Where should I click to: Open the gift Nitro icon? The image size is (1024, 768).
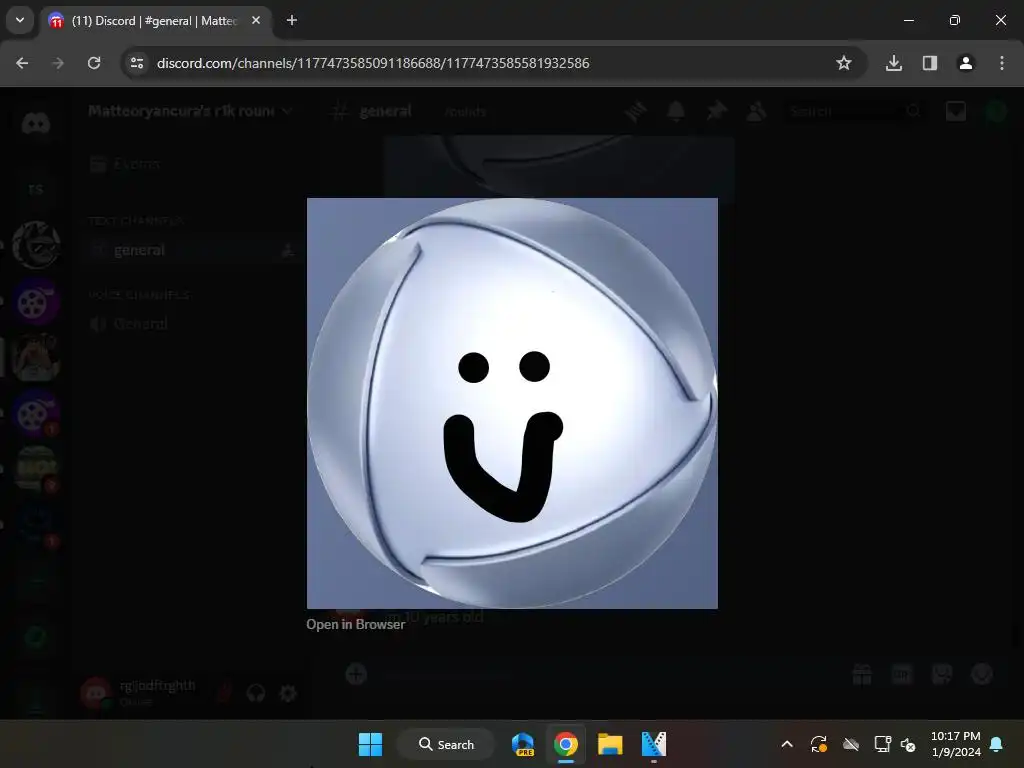coord(862,674)
